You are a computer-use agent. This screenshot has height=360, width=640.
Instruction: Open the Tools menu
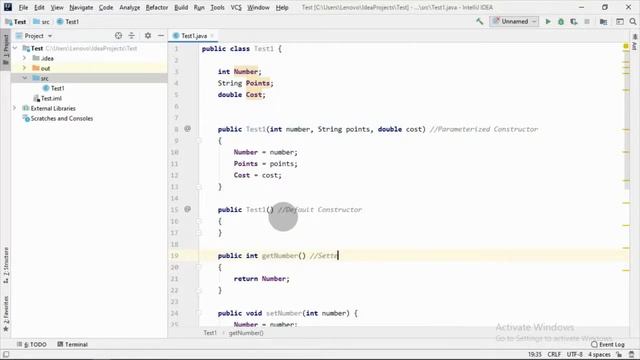[x=217, y=7]
